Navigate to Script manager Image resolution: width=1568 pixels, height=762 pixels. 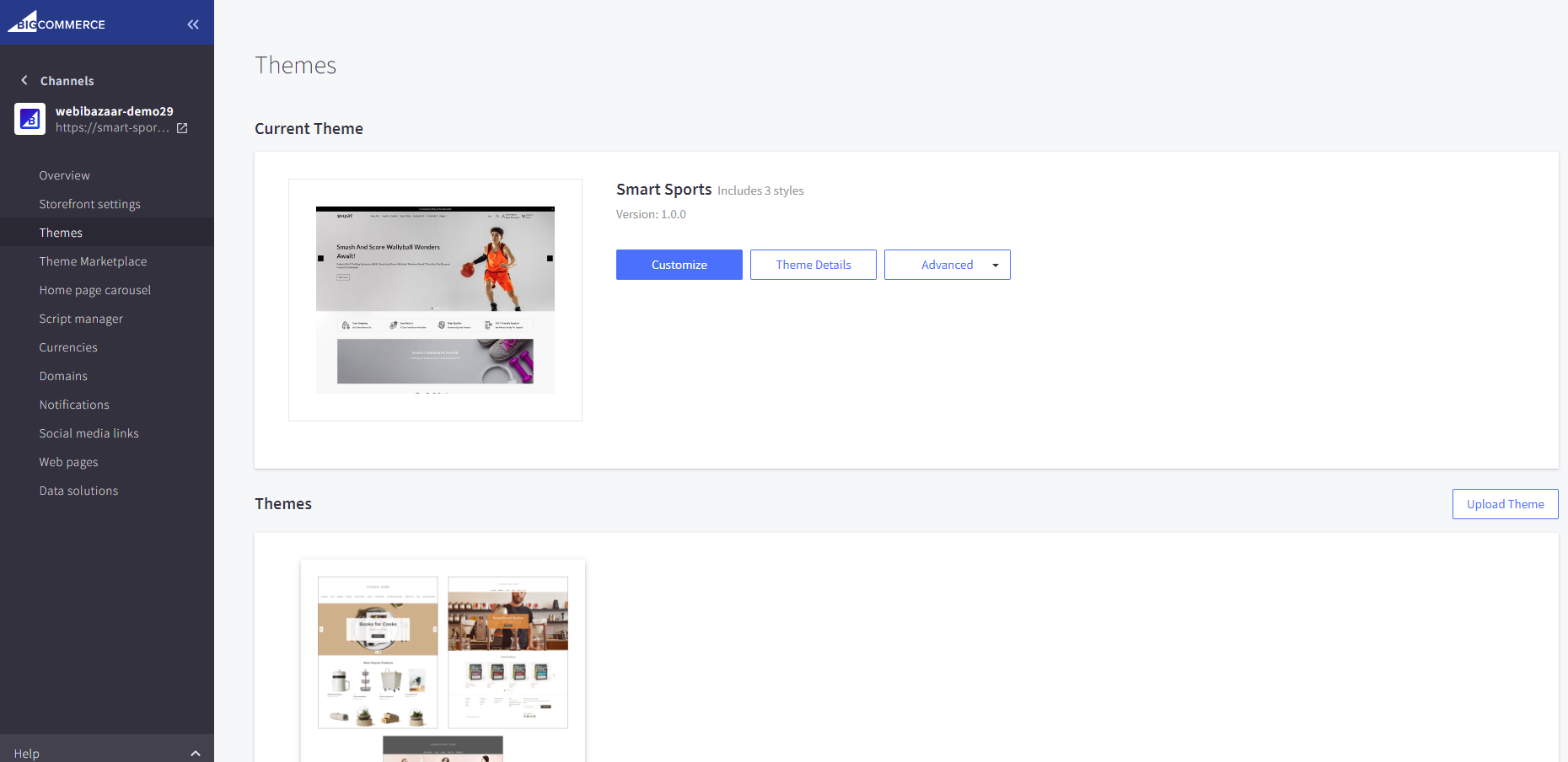click(x=81, y=319)
